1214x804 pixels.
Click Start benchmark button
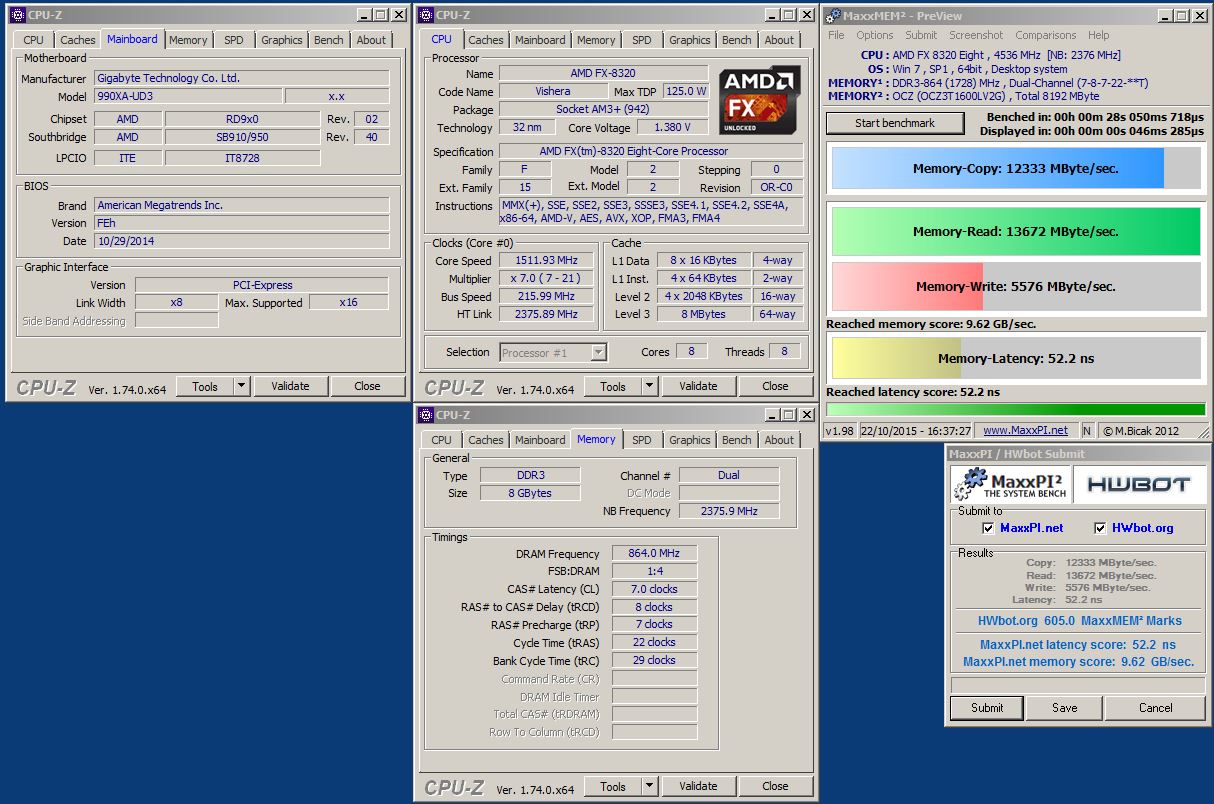[895, 123]
